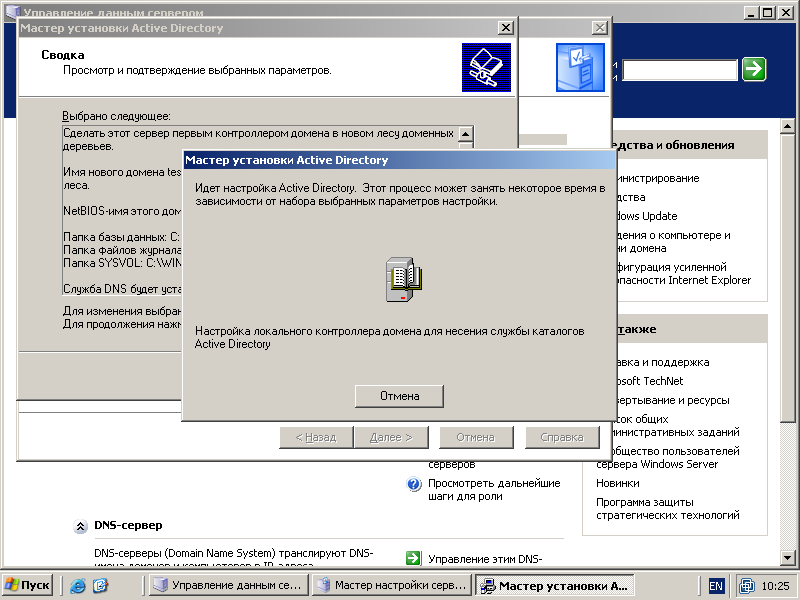
Task: Open the deployment and resources link
Action: [672, 400]
